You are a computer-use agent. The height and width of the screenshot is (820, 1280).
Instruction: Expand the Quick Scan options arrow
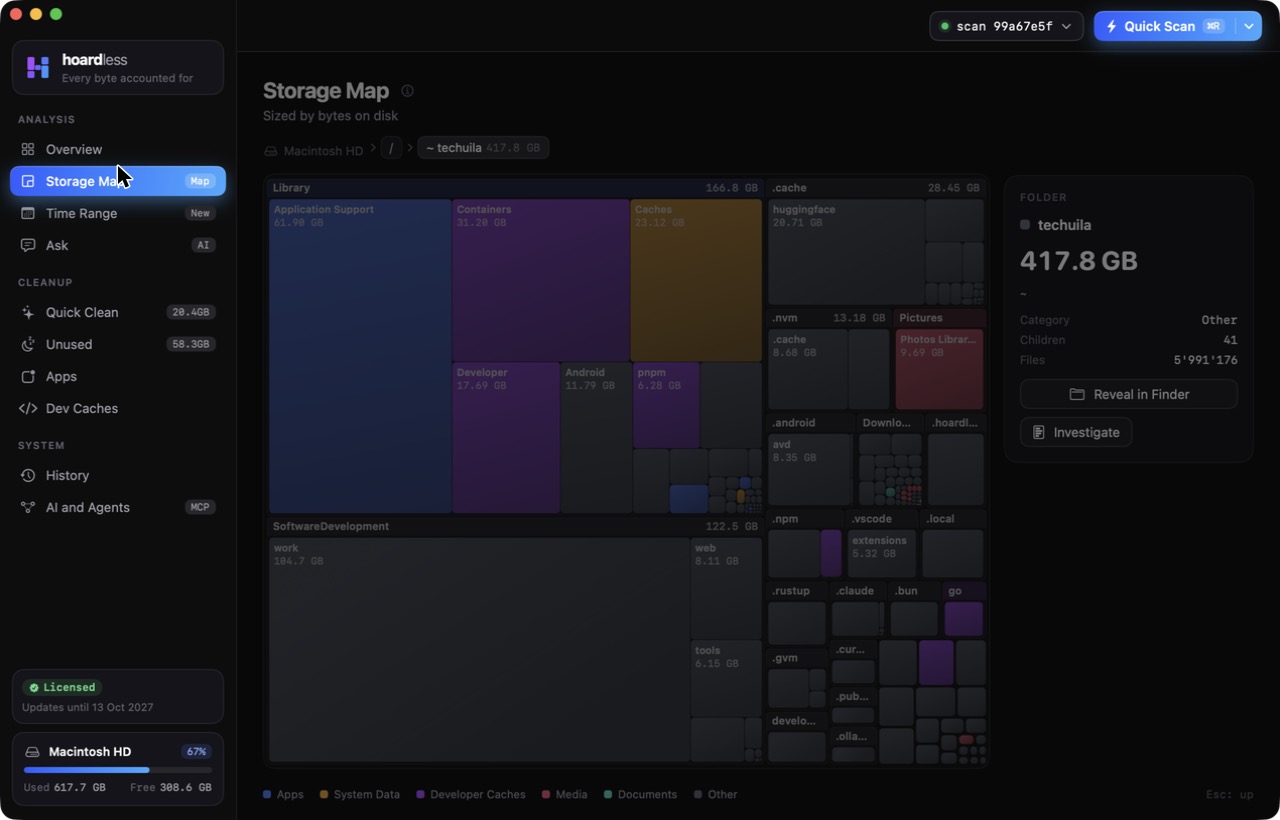(x=1249, y=26)
